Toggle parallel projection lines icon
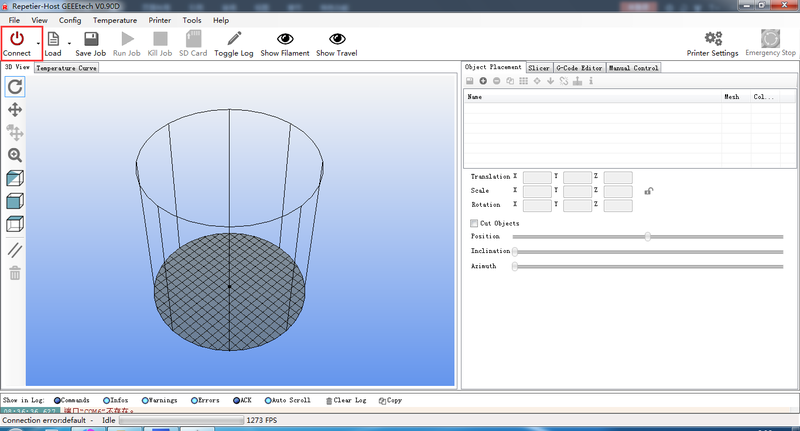 [15, 250]
